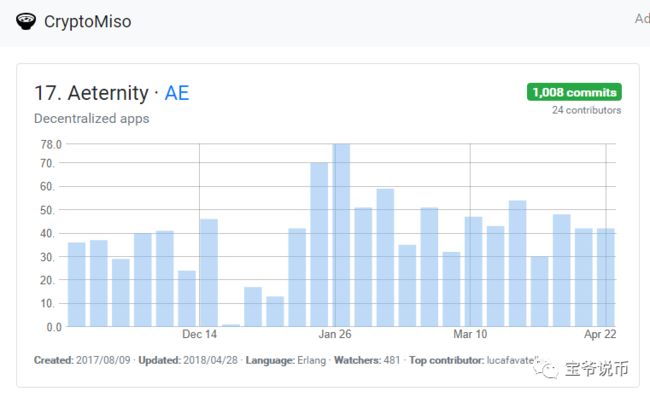Click the 'Watchers: 481' text
650x397 pixels.
(x=367, y=360)
